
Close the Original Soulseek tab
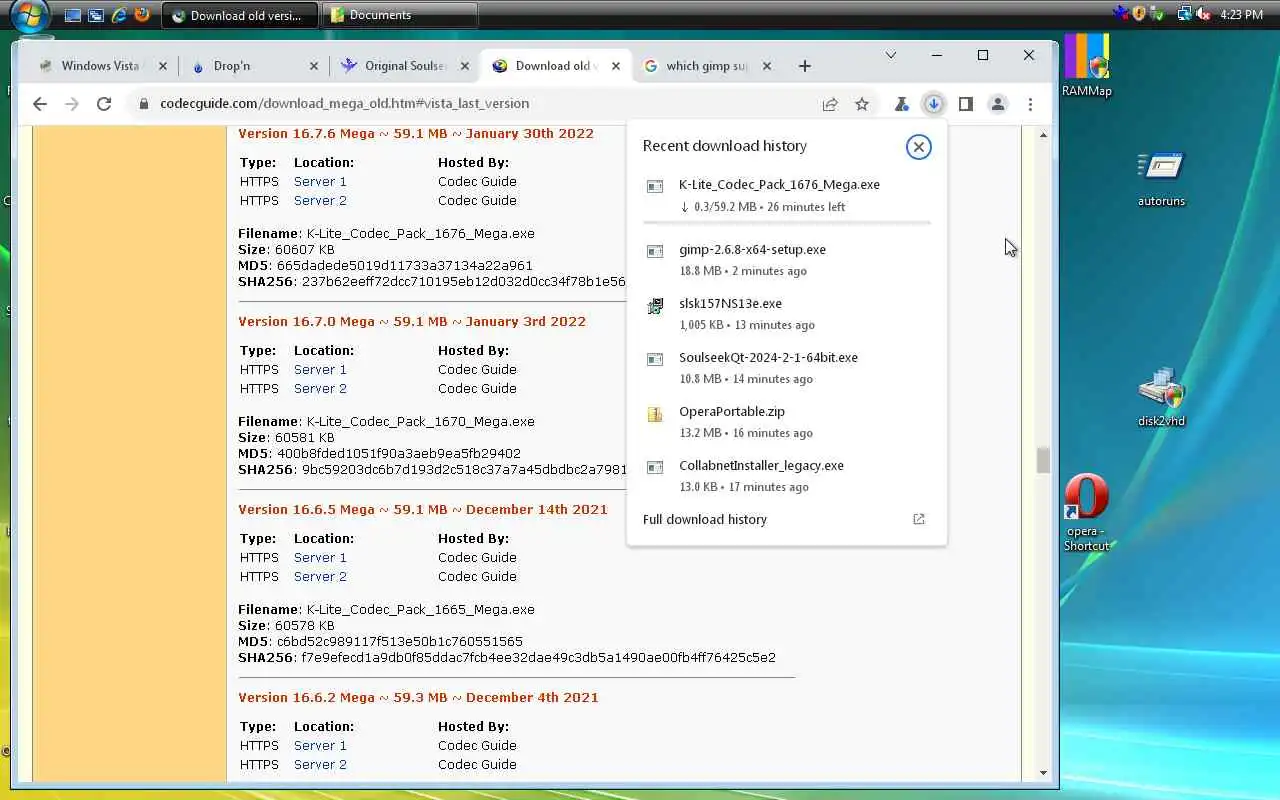[x=465, y=66]
